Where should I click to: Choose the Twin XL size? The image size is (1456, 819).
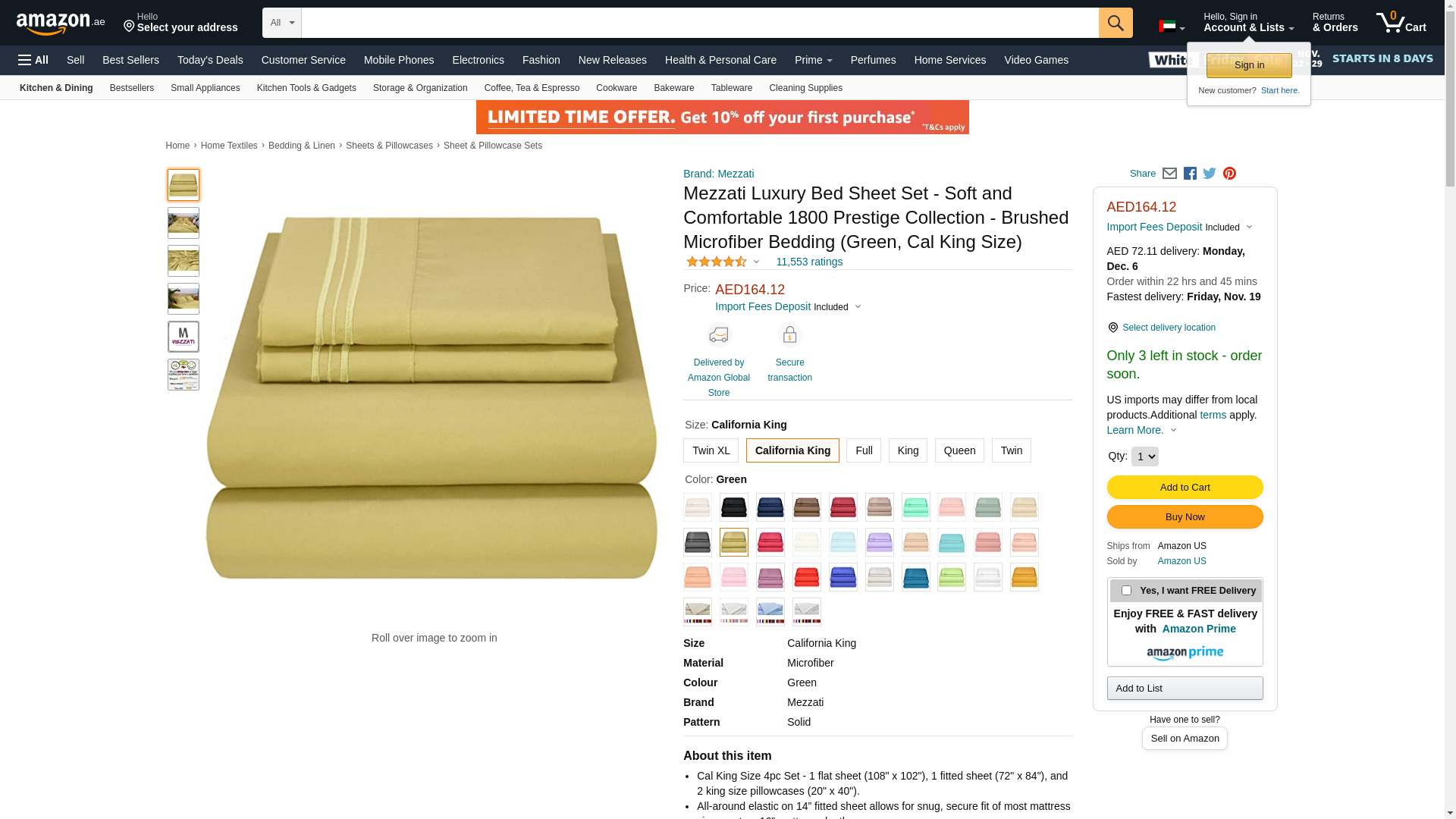point(711,450)
